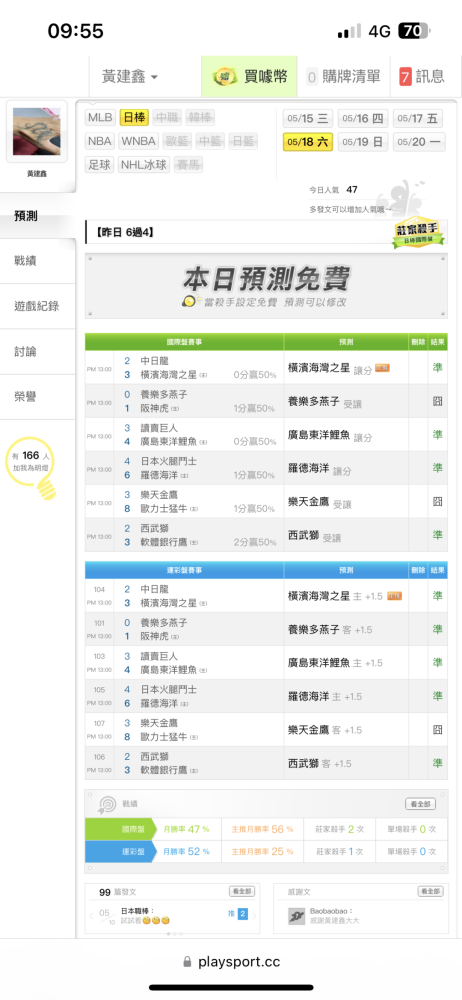Tap the 買噱幣 coin button

coord(250,77)
